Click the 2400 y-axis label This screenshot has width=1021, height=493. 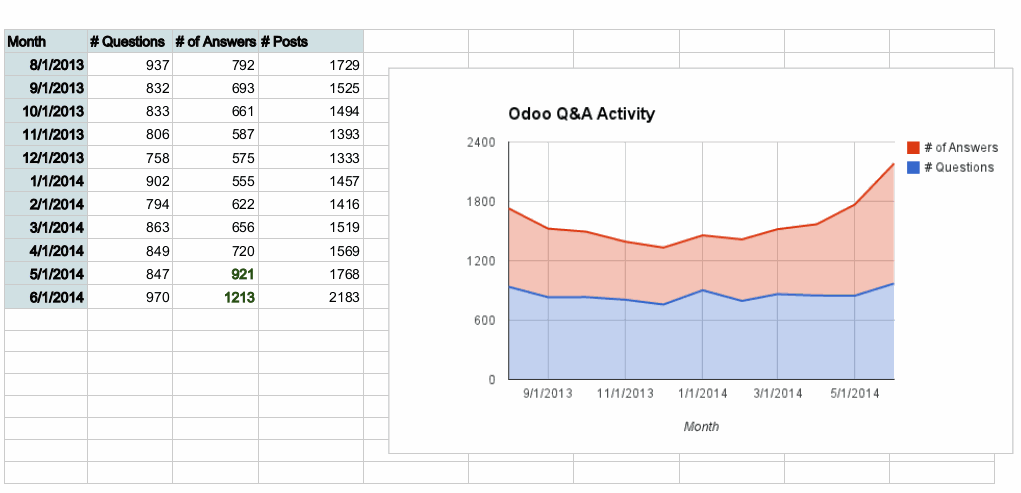tap(481, 142)
